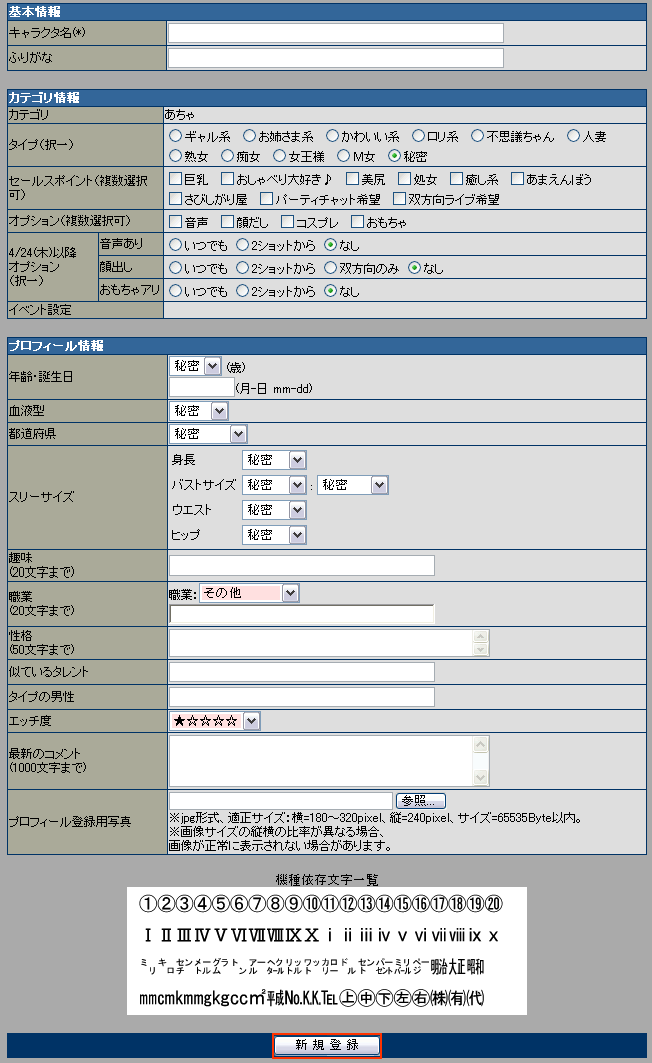The height and width of the screenshot is (1063, 652).
Task: Tick the コスプレ option checkbox
Action: pyautogui.click(x=288, y=222)
